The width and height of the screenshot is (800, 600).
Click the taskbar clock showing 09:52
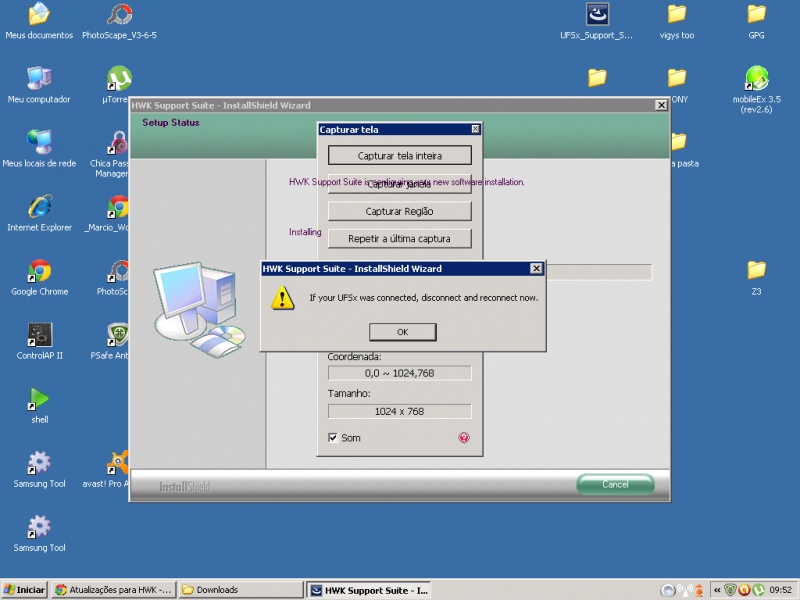point(781,590)
